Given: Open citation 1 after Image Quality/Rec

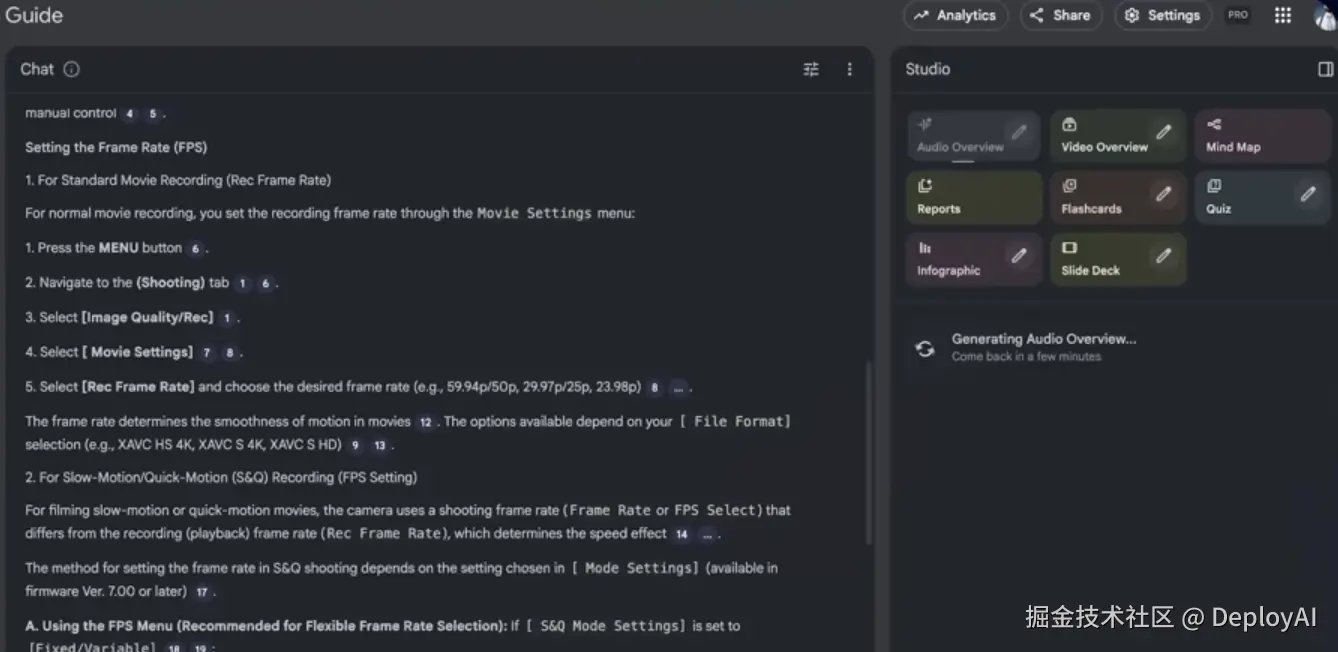Looking at the screenshot, I should (x=227, y=318).
